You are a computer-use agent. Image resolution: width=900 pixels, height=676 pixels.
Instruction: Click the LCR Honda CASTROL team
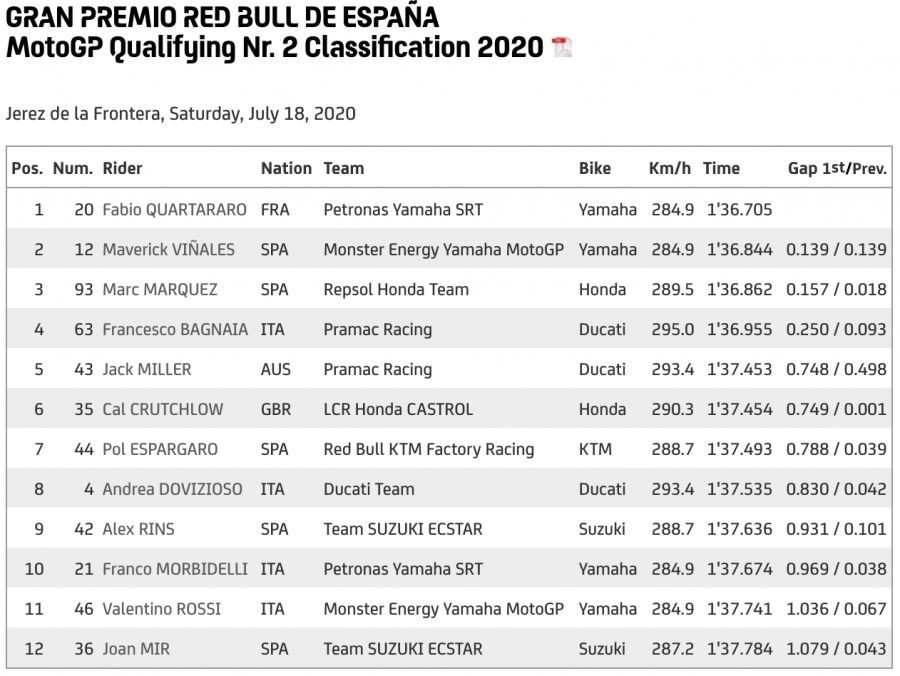(x=398, y=409)
